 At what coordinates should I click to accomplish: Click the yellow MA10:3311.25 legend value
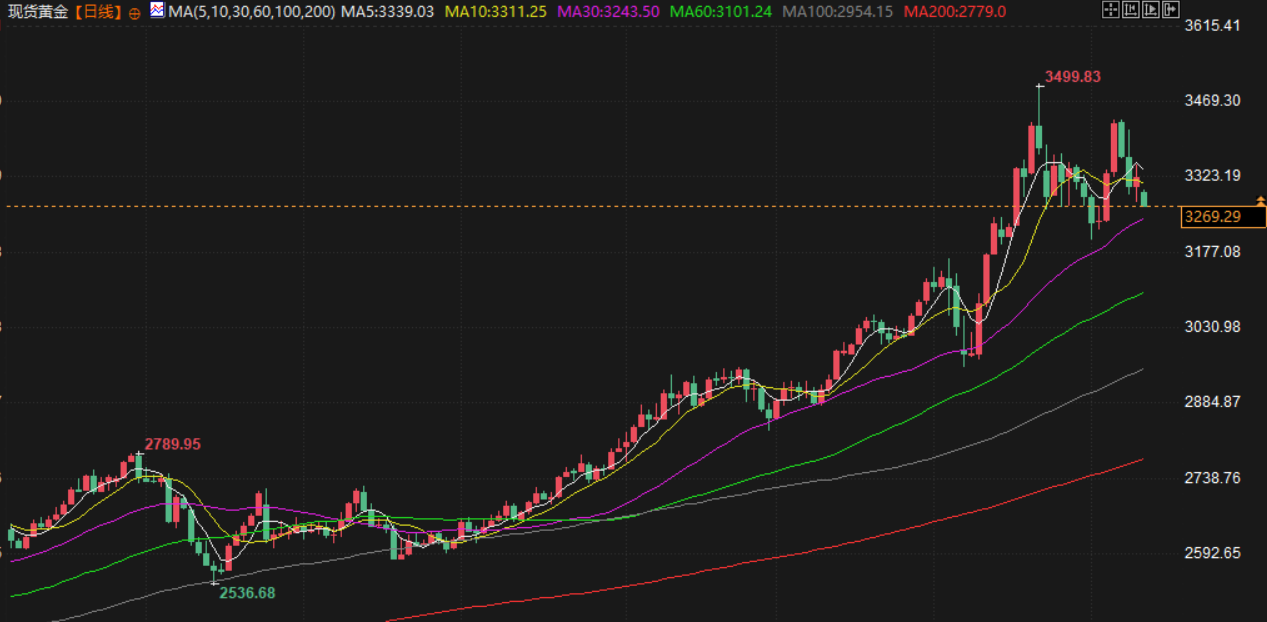click(x=497, y=12)
